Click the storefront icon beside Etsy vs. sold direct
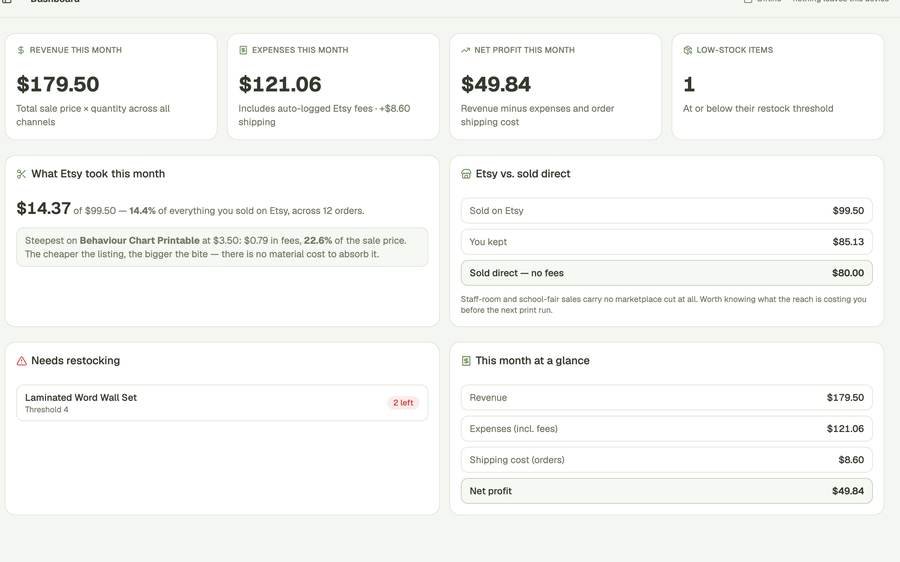The image size is (900, 562). tap(466, 174)
